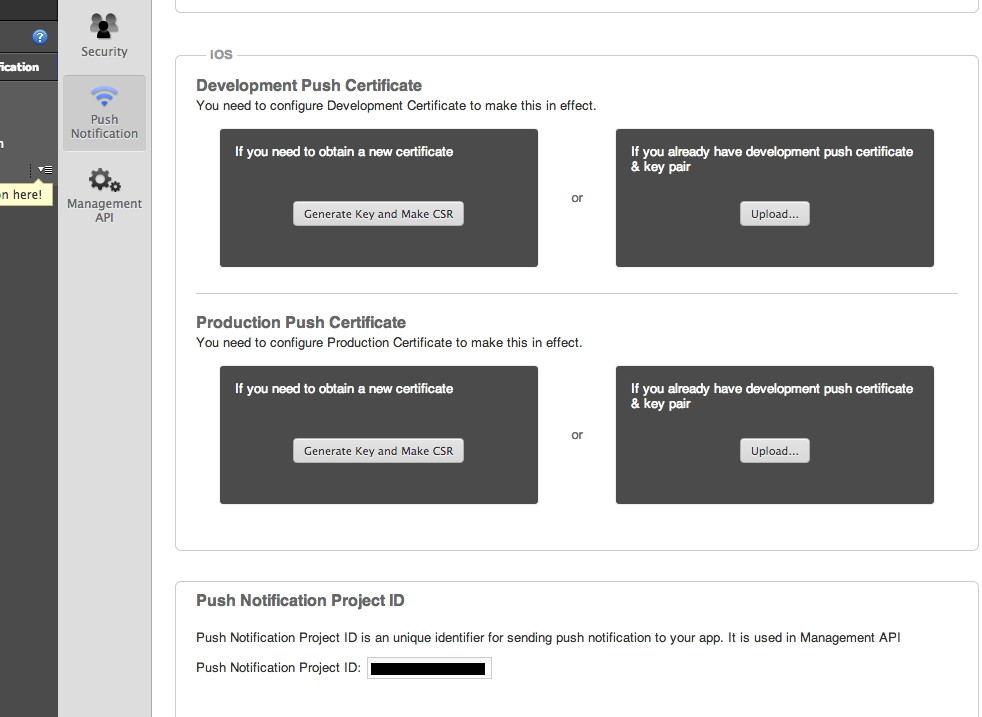Click the Development 'obtain a new certificate' text

click(344, 152)
